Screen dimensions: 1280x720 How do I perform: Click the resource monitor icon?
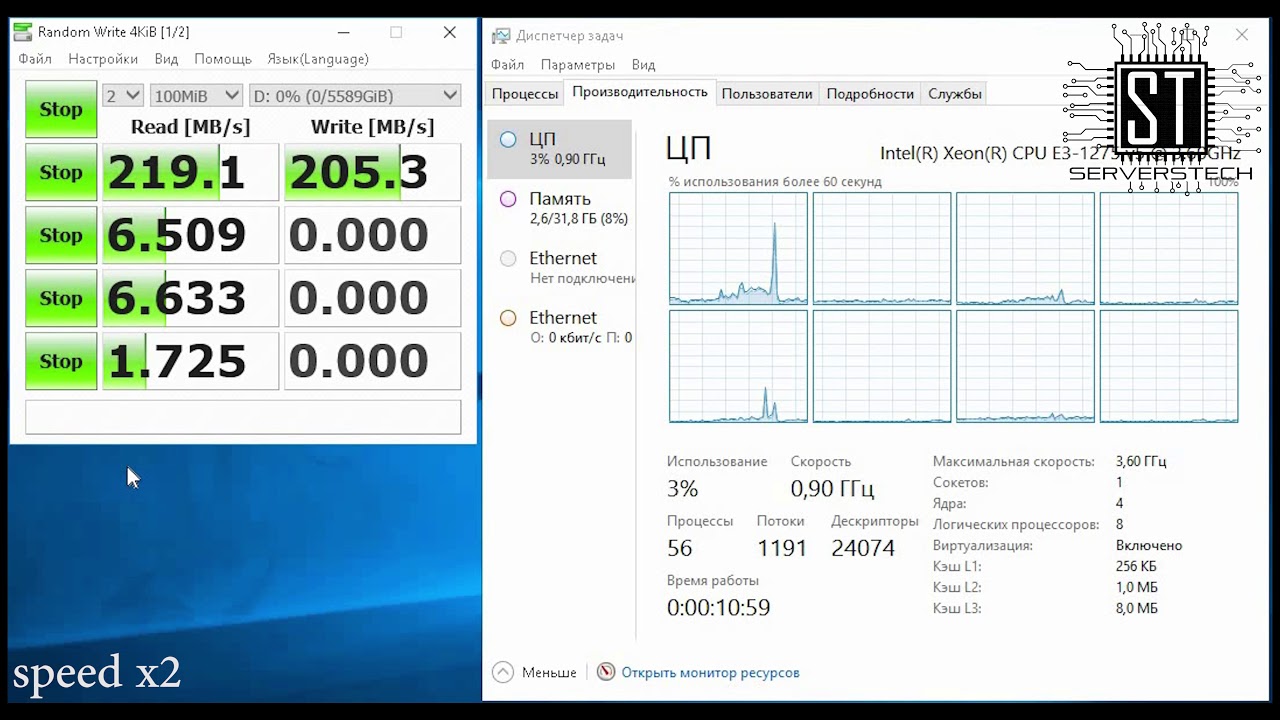[606, 672]
